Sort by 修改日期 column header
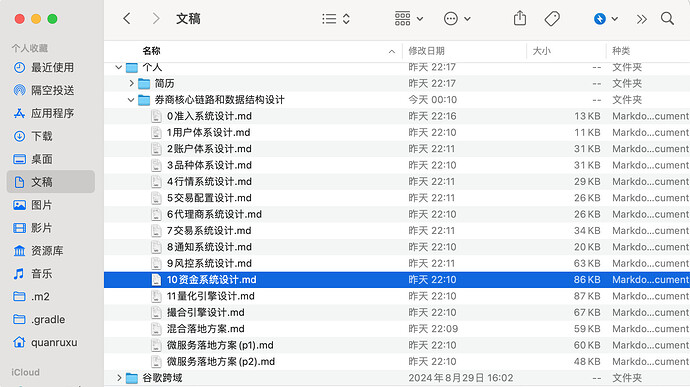Image resolution: width=690 pixels, height=387 pixels. click(x=426, y=51)
